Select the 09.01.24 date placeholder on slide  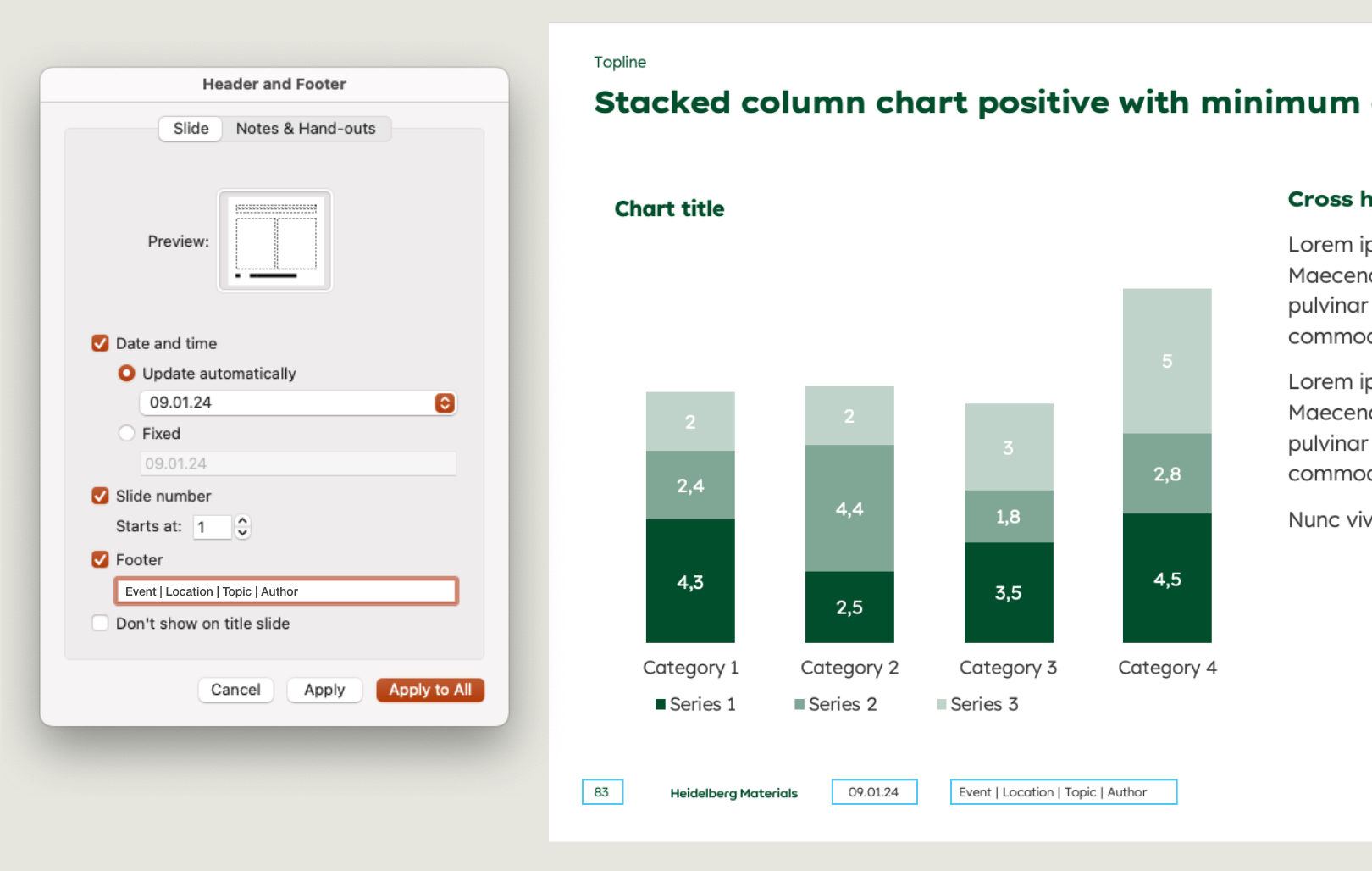(x=874, y=792)
